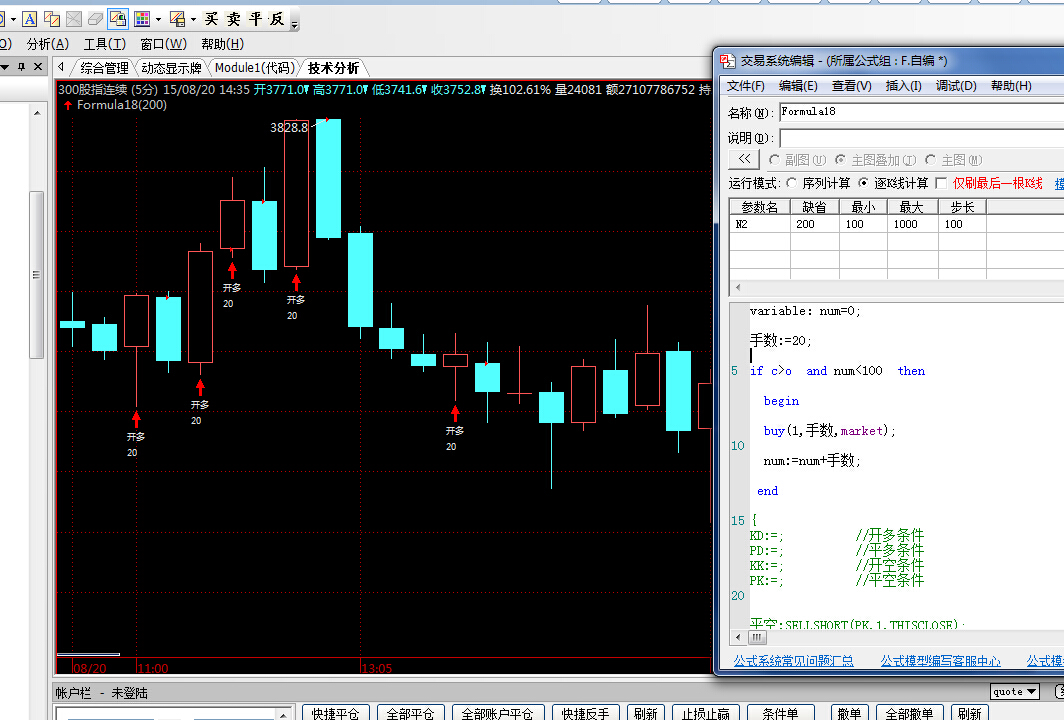Click the eraser tool icon
Viewport: 1064px width, 720px height.
[x=95, y=19]
